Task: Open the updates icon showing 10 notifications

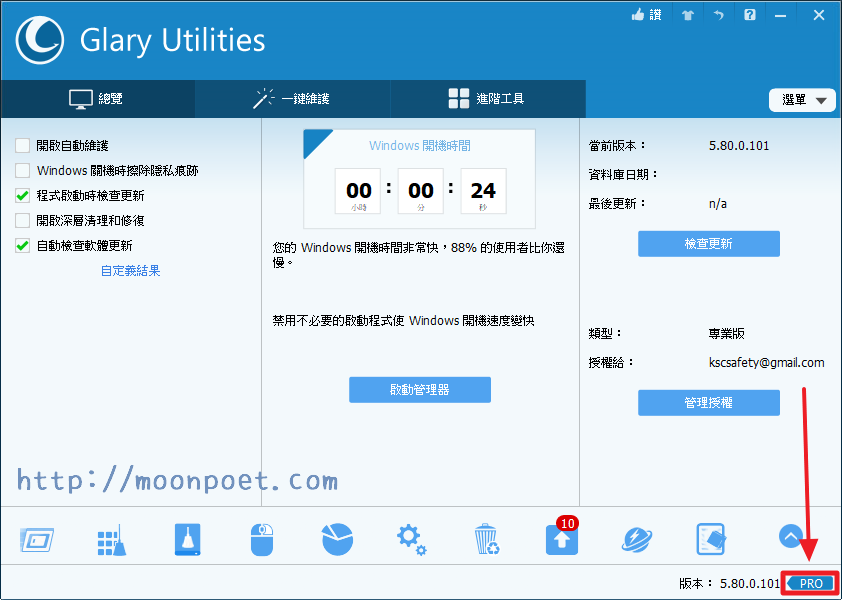Action: (x=561, y=540)
